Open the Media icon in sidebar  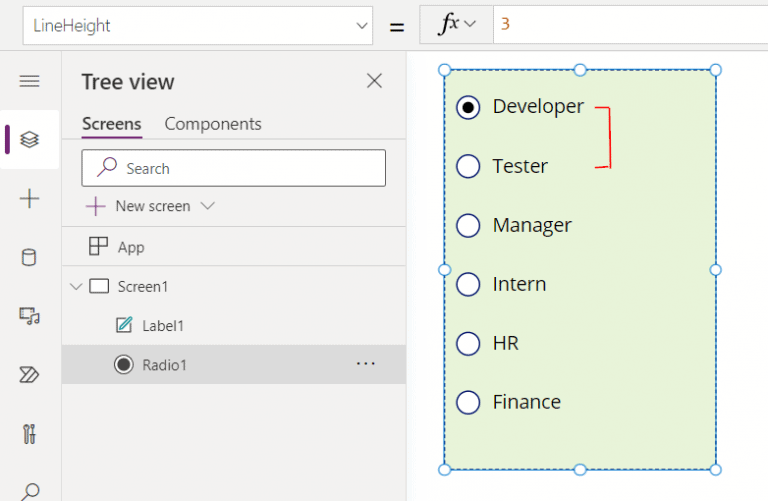(29, 316)
